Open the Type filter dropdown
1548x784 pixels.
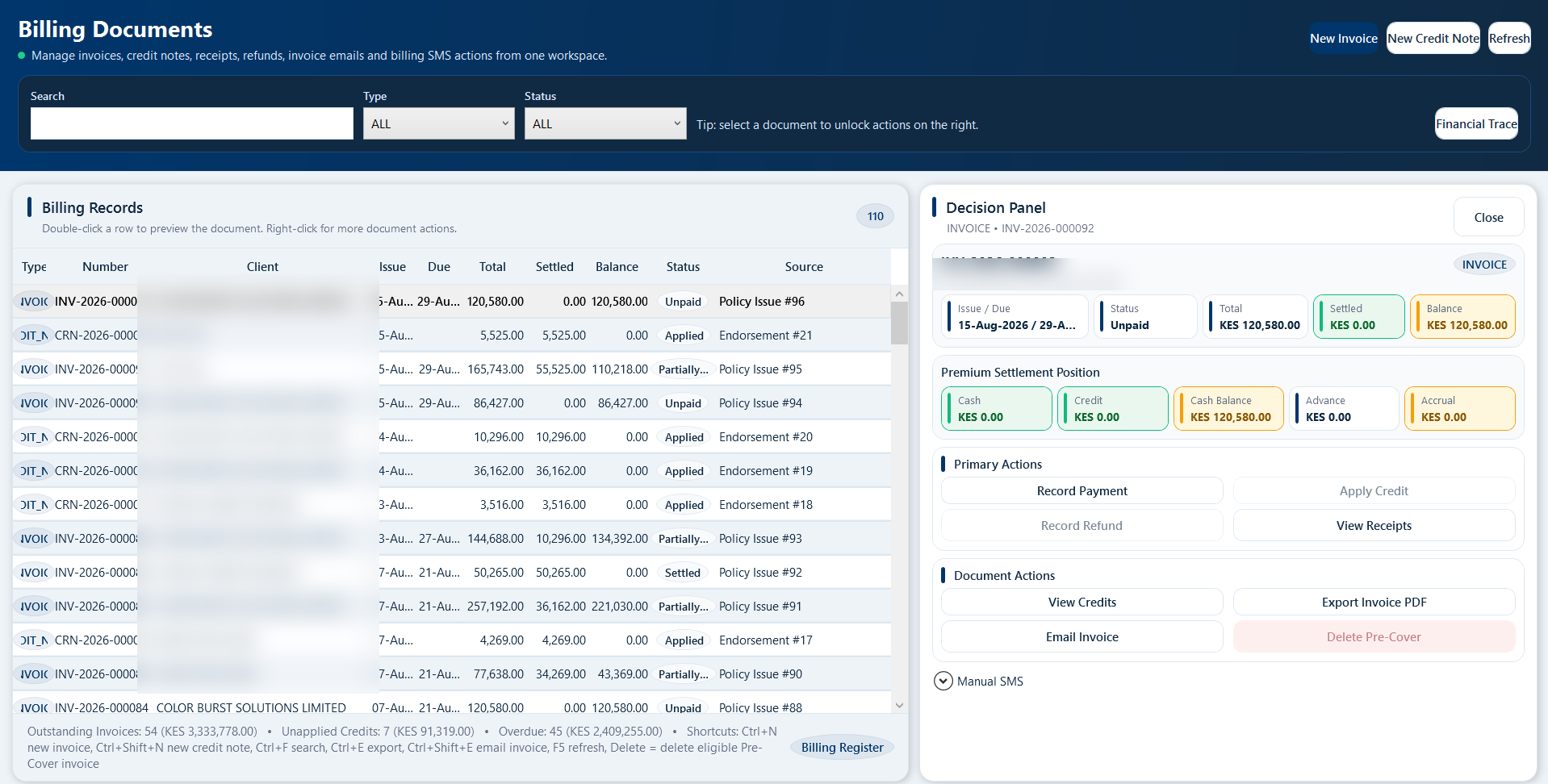438,123
